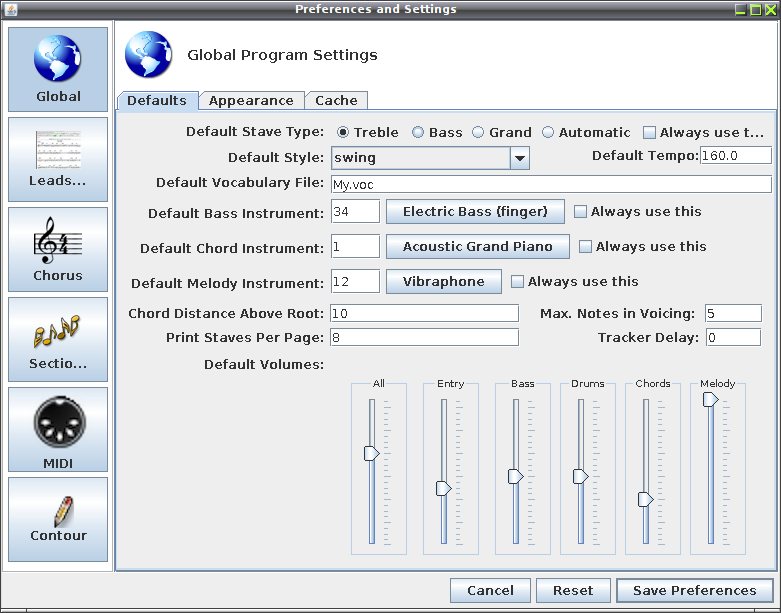This screenshot has width=781, height=613.
Task: Click the Melody volume slider handle
Action: pyautogui.click(x=711, y=399)
